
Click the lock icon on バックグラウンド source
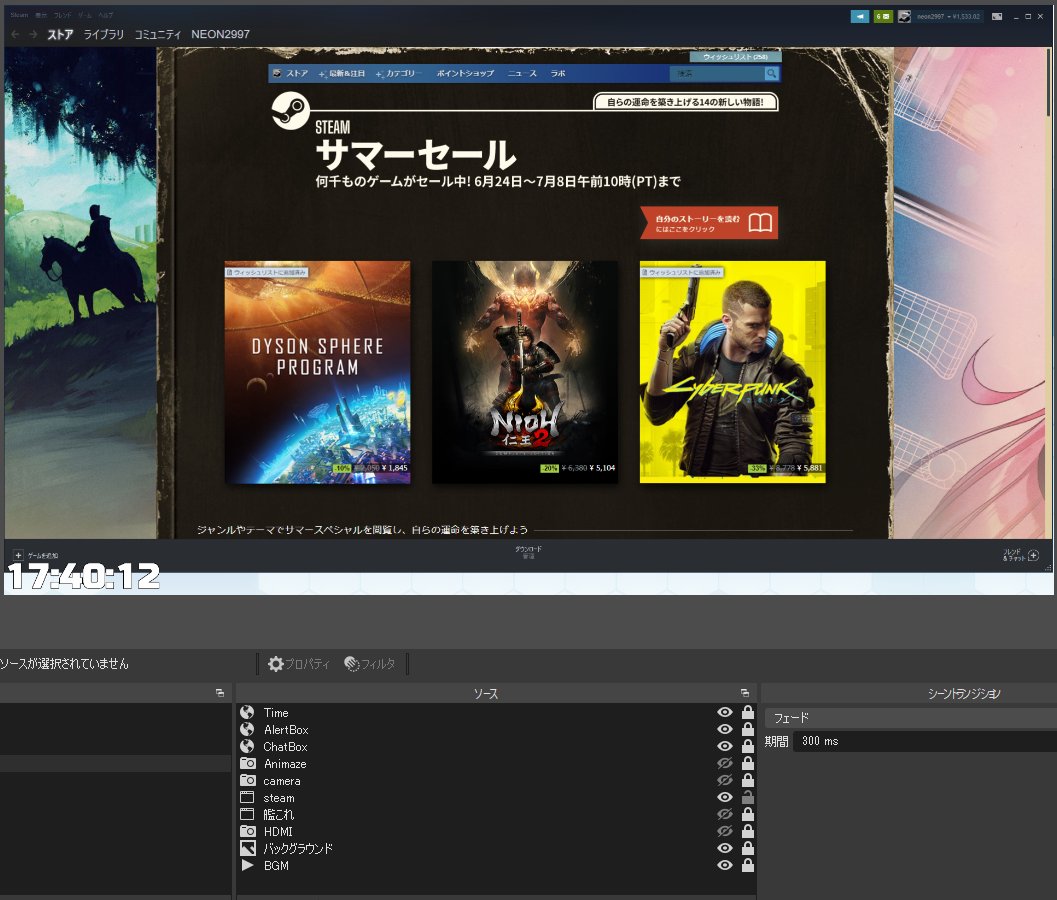(x=748, y=848)
